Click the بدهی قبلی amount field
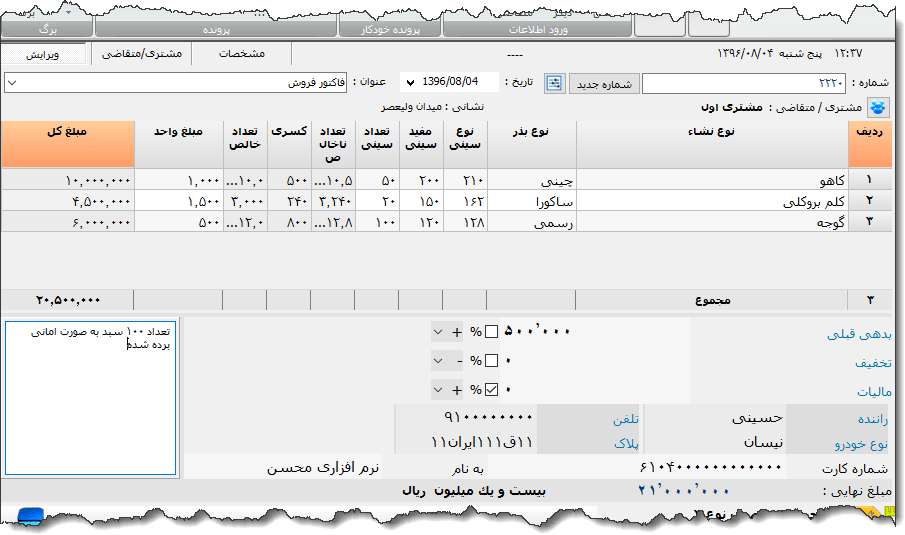The height and width of the screenshot is (535, 905). (594, 331)
